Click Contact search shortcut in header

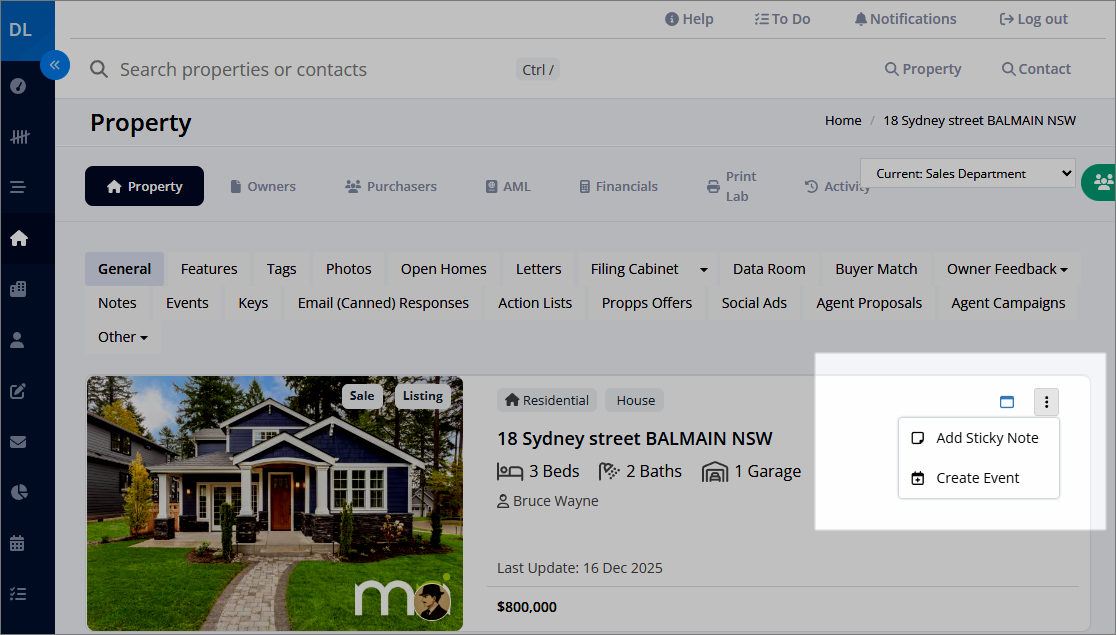[x=1036, y=69]
